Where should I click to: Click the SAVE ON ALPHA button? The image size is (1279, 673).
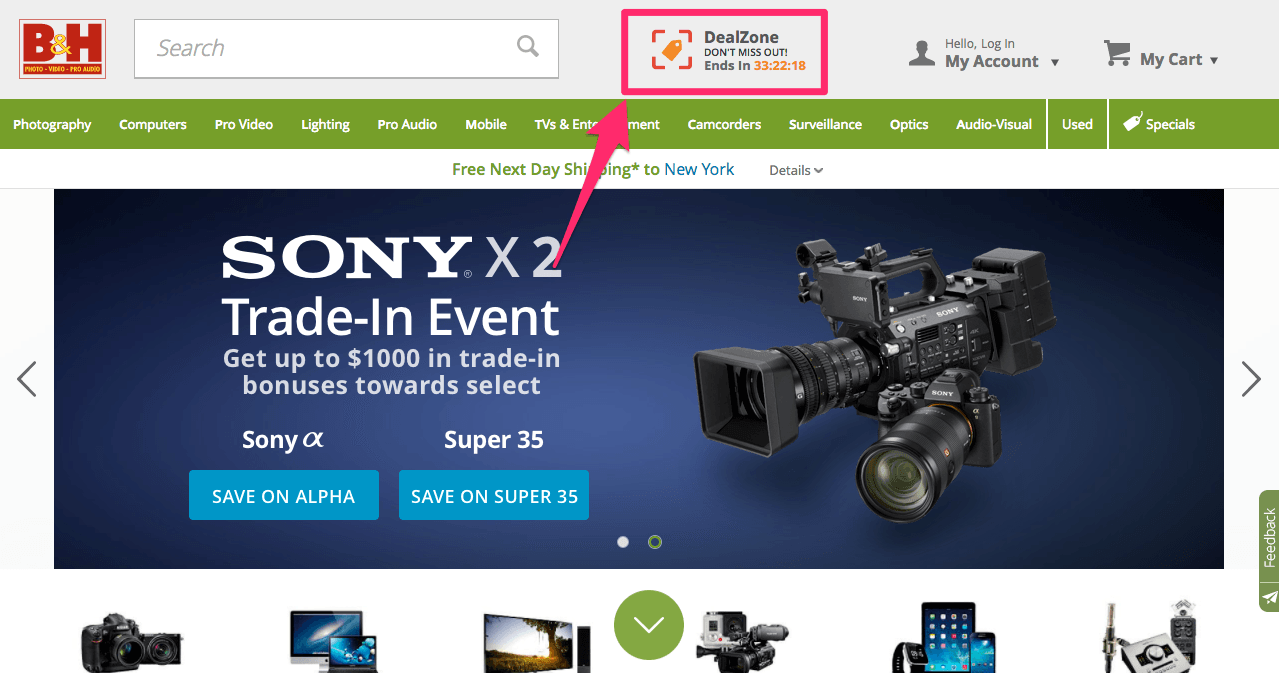284,495
